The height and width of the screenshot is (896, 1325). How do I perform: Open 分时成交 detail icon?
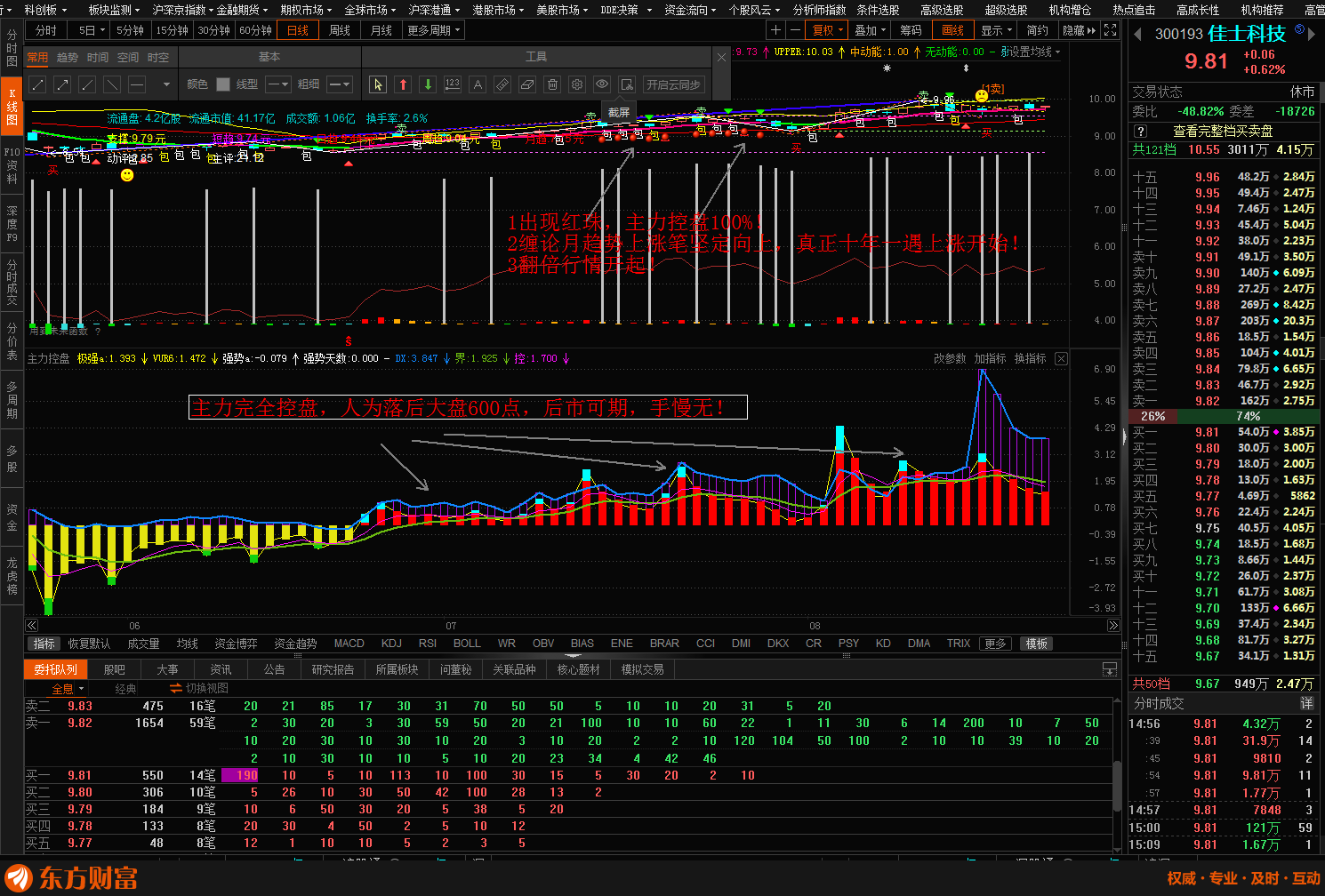1307,703
